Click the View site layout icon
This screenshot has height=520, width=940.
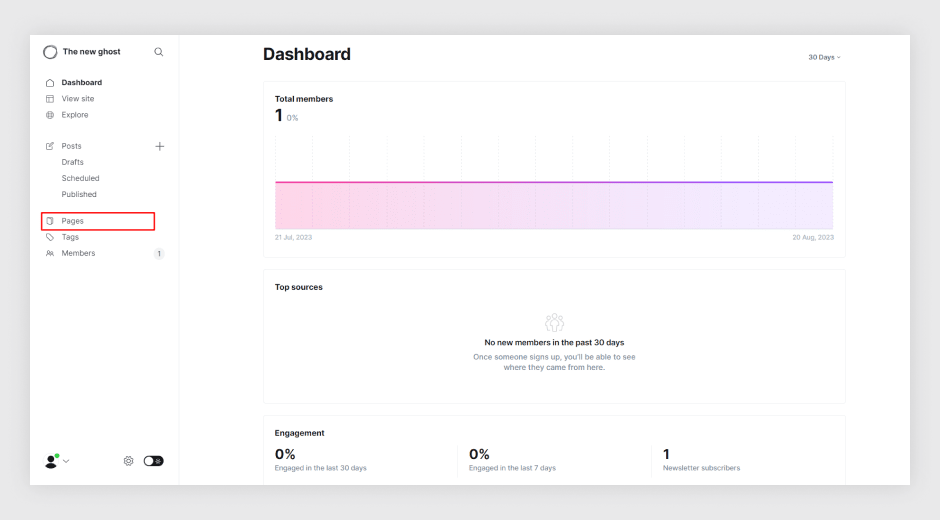point(50,99)
